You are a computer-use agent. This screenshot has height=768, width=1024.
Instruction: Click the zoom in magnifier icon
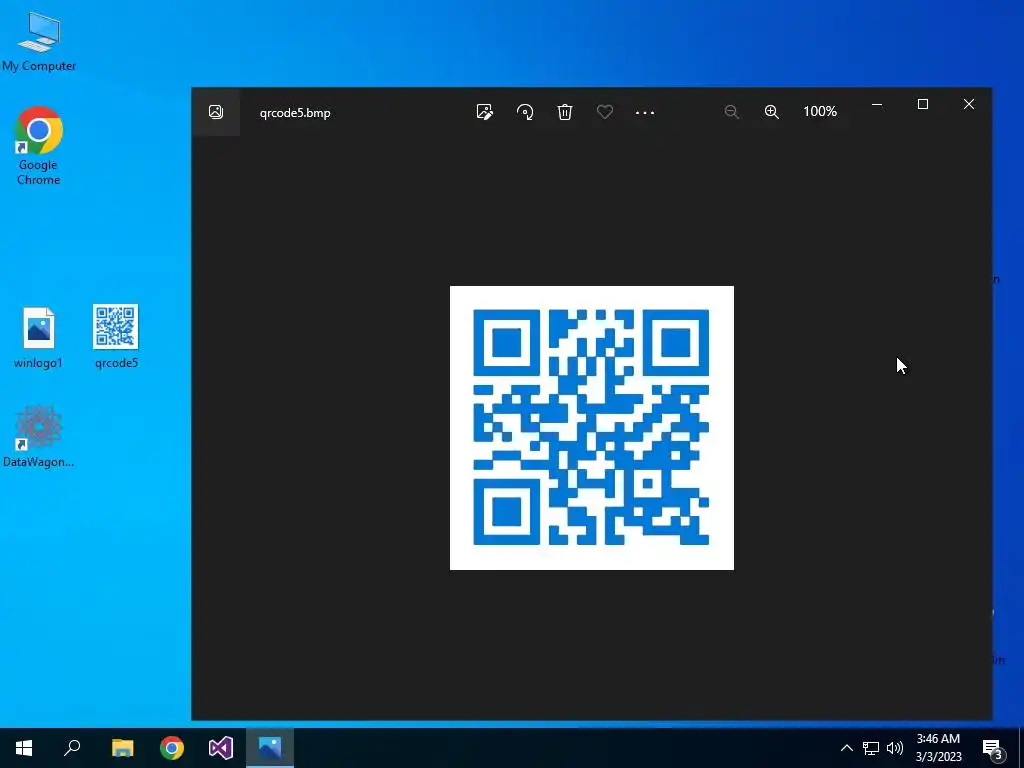pyautogui.click(x=772, y=112)
